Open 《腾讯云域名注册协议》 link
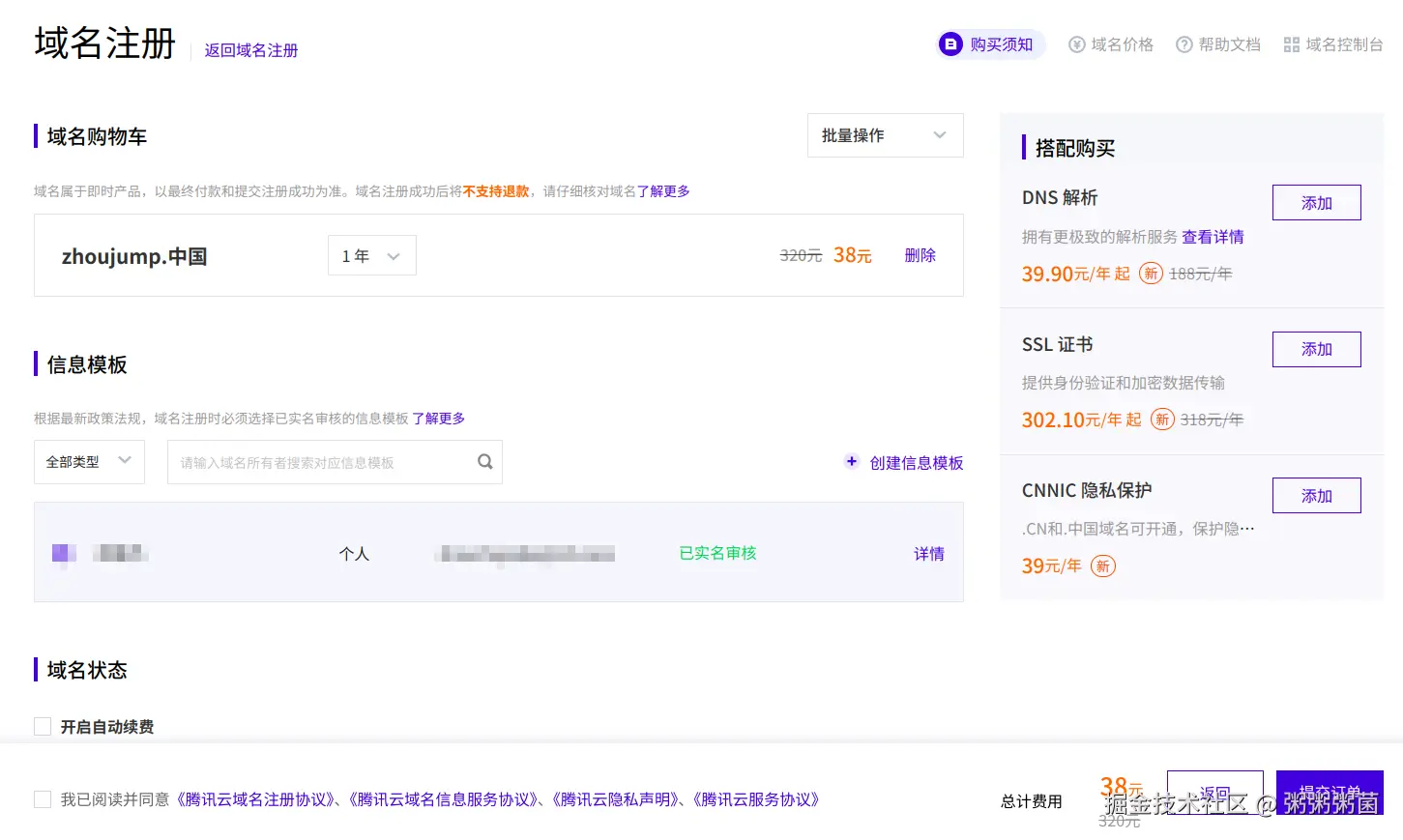 click(x=256, y=799)
